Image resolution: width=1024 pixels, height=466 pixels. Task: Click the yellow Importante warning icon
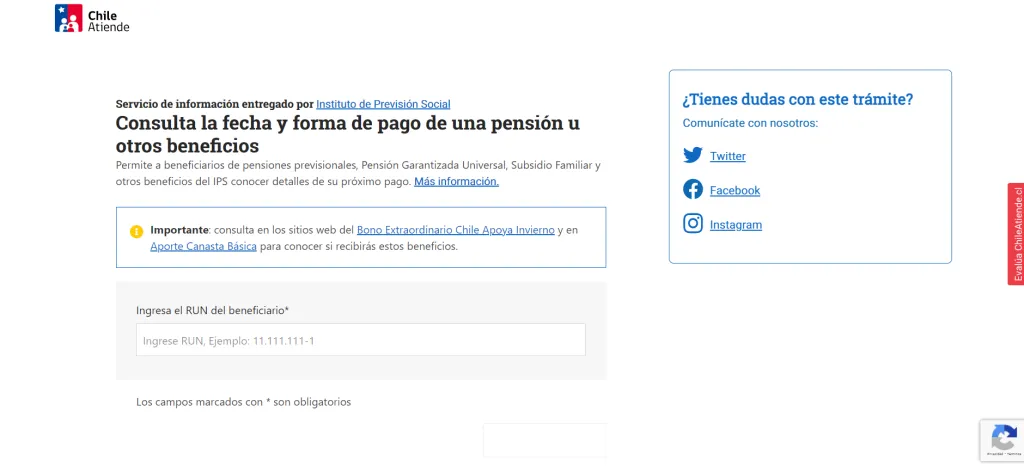(136, 231)
